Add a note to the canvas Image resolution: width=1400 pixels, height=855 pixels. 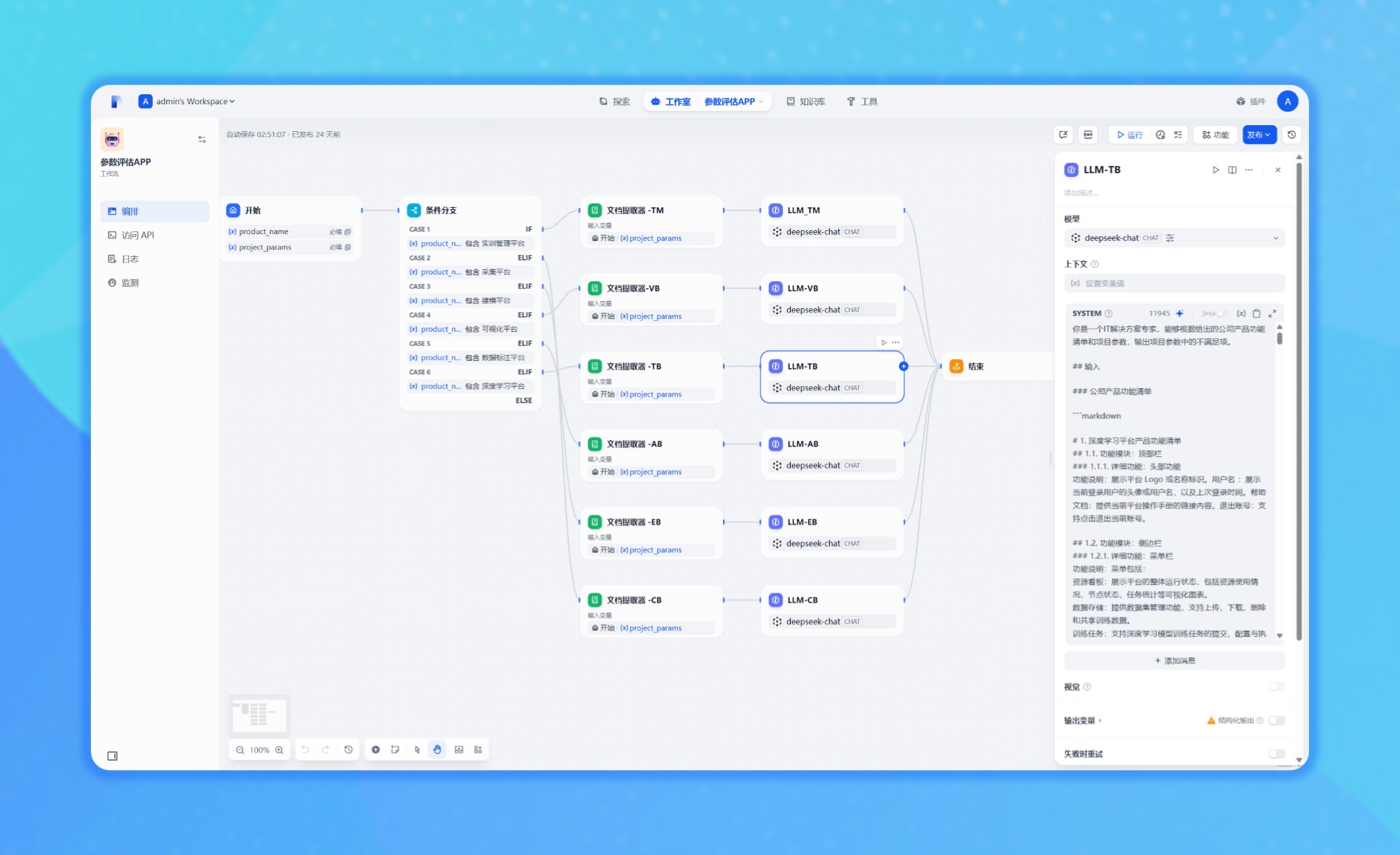[x=395, y=749]
